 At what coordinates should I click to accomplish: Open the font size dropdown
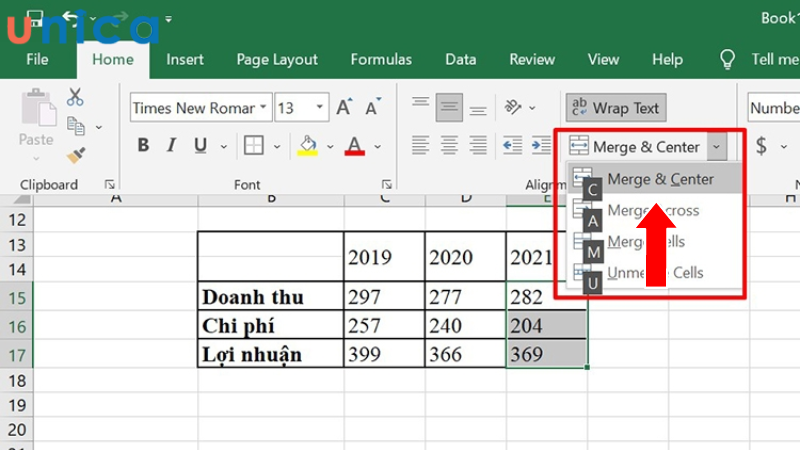tap(319, 107)
